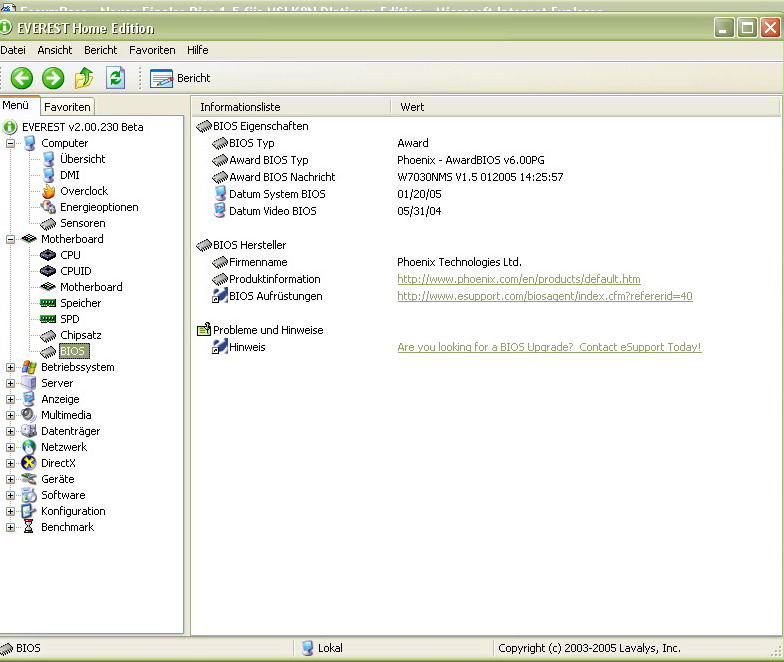This screenshot has height=662, width=784.
Task: Select the Übersicht tree entry
Action: coord(82,159)
